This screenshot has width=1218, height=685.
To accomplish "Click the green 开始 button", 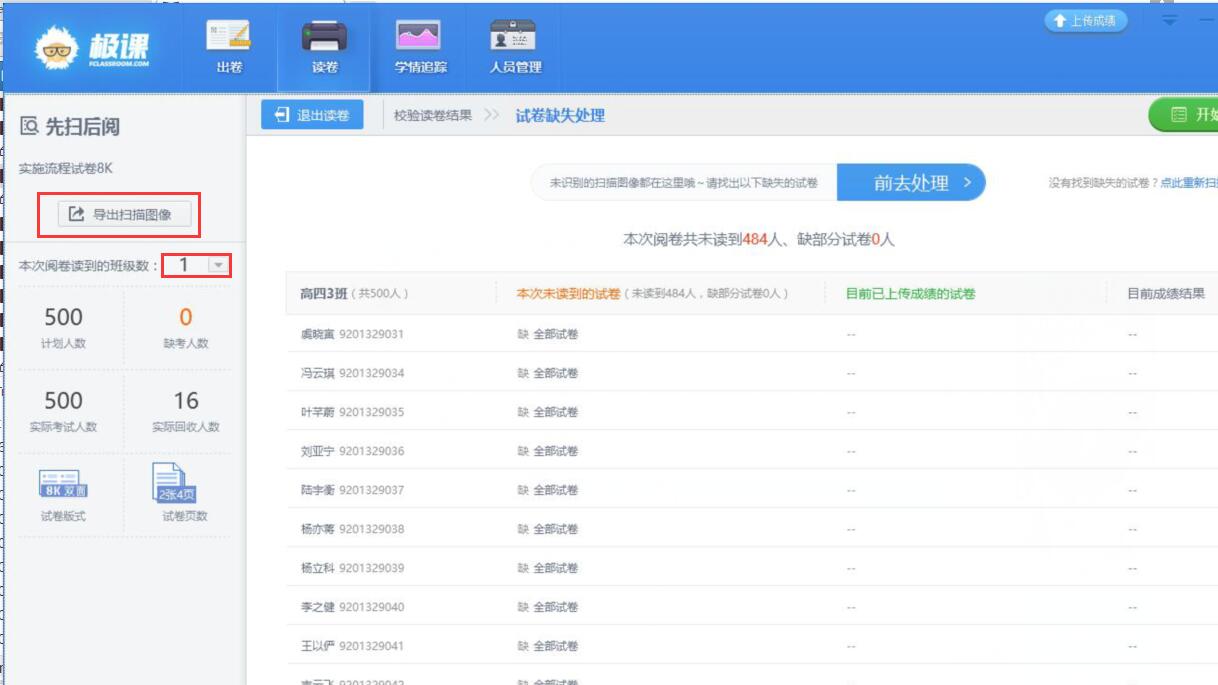I will (x=1183, y=115).
